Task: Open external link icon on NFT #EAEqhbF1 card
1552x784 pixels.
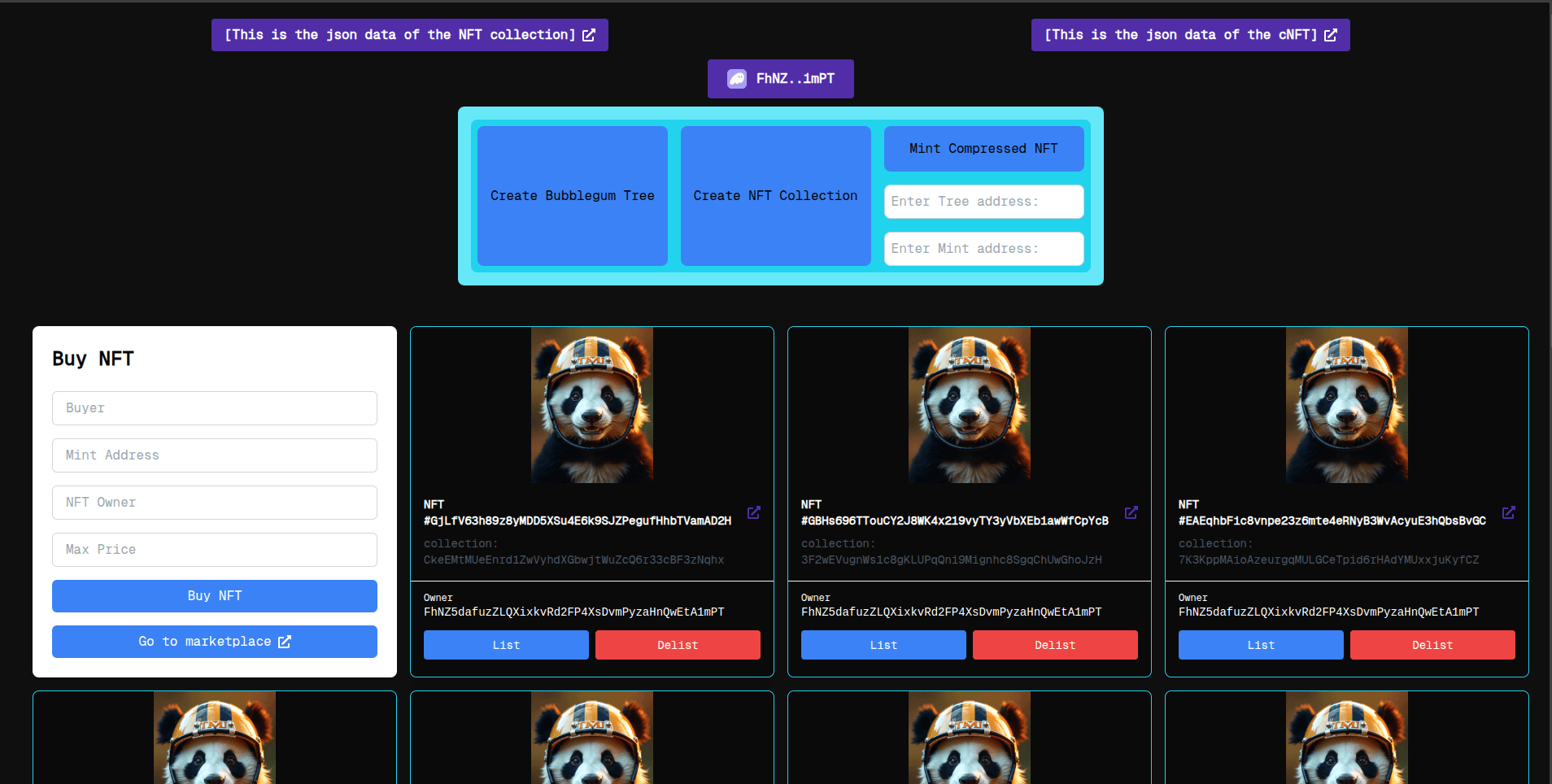Action: point(1509,512)
